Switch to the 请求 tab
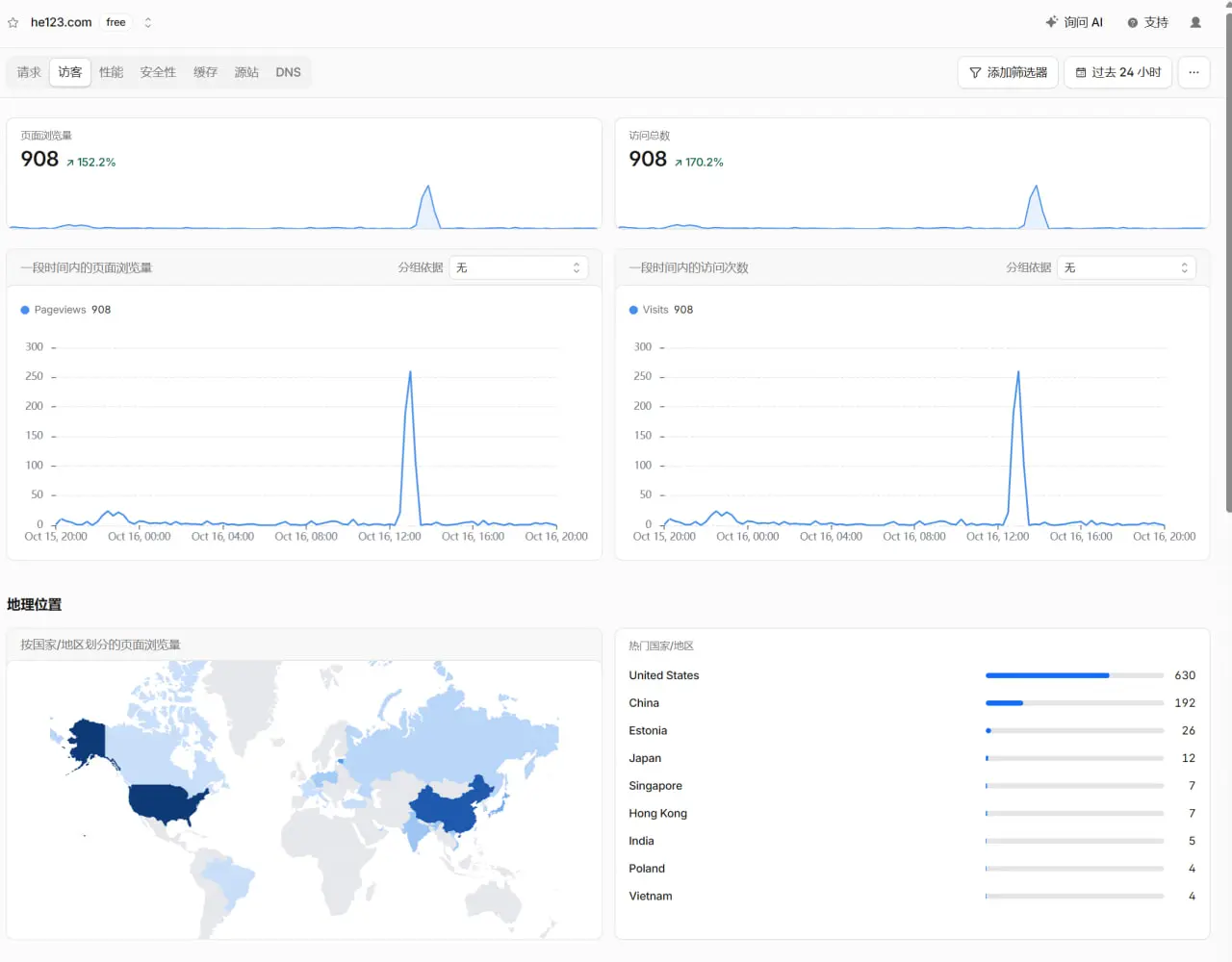This screenshot has height=962, width=1232. click(x=29, y=72)
